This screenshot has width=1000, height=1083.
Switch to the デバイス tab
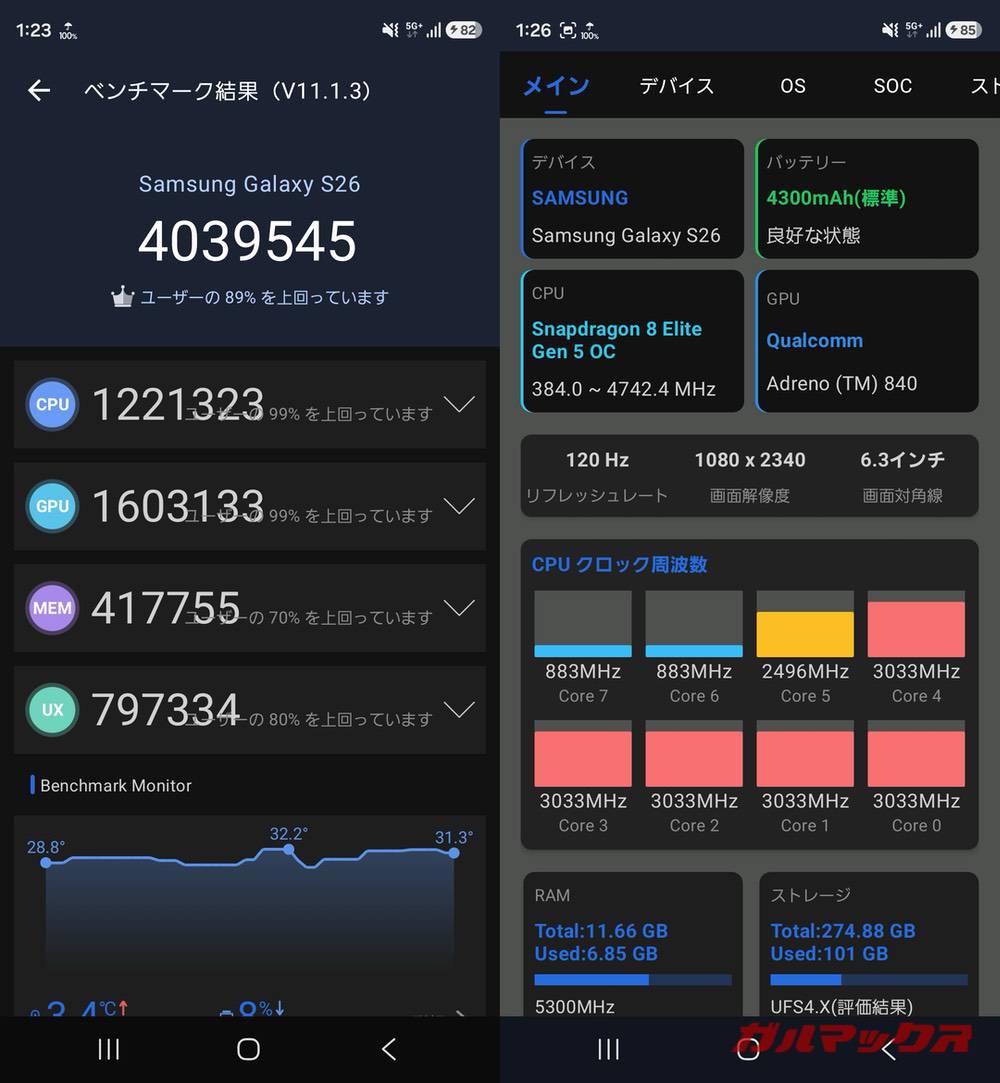pyautogui.click(x=677, y=86)
